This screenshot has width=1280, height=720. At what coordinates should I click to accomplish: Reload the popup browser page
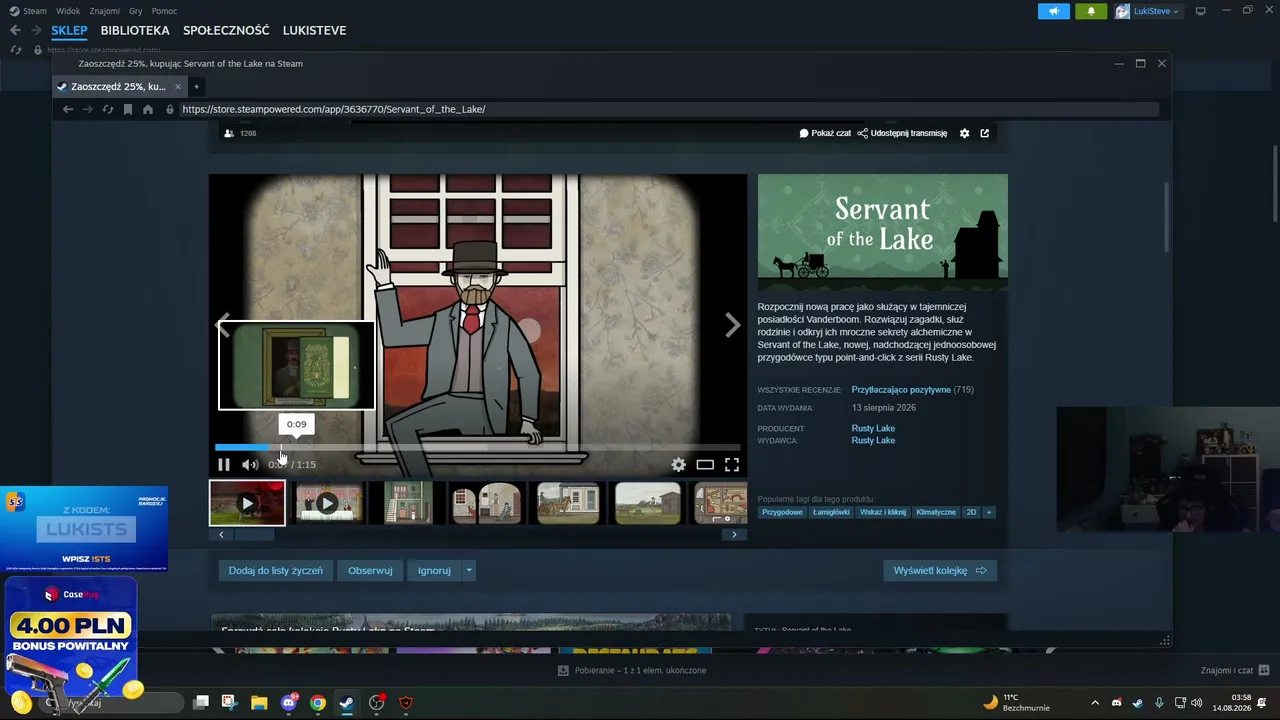click(108, 109)
